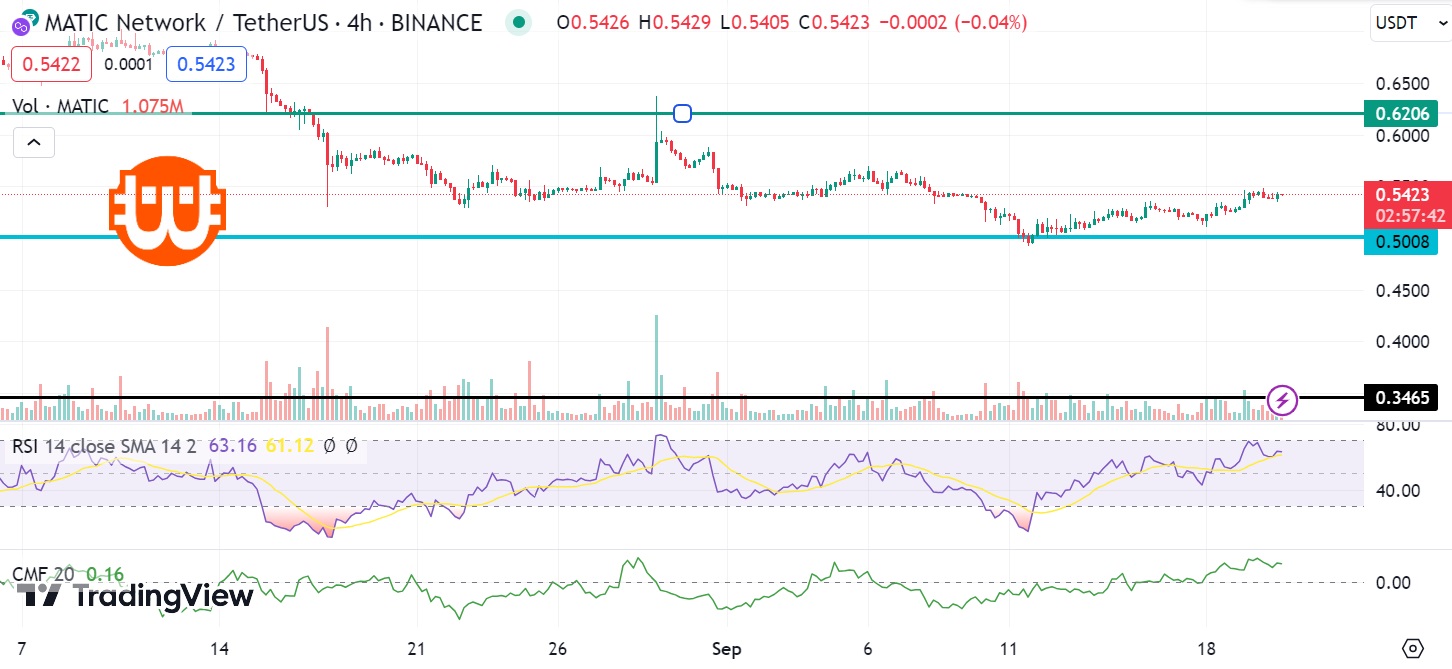
Task: Click the 0.6206 green price label
Action: (1401, 114)
